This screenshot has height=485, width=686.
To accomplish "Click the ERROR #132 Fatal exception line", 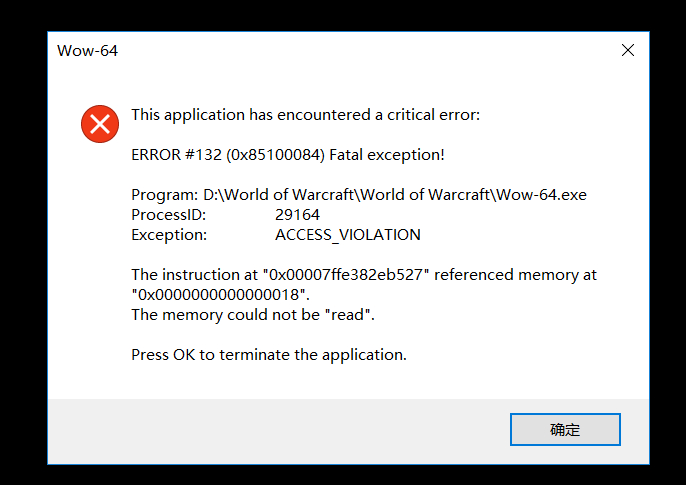I will 288,155.
